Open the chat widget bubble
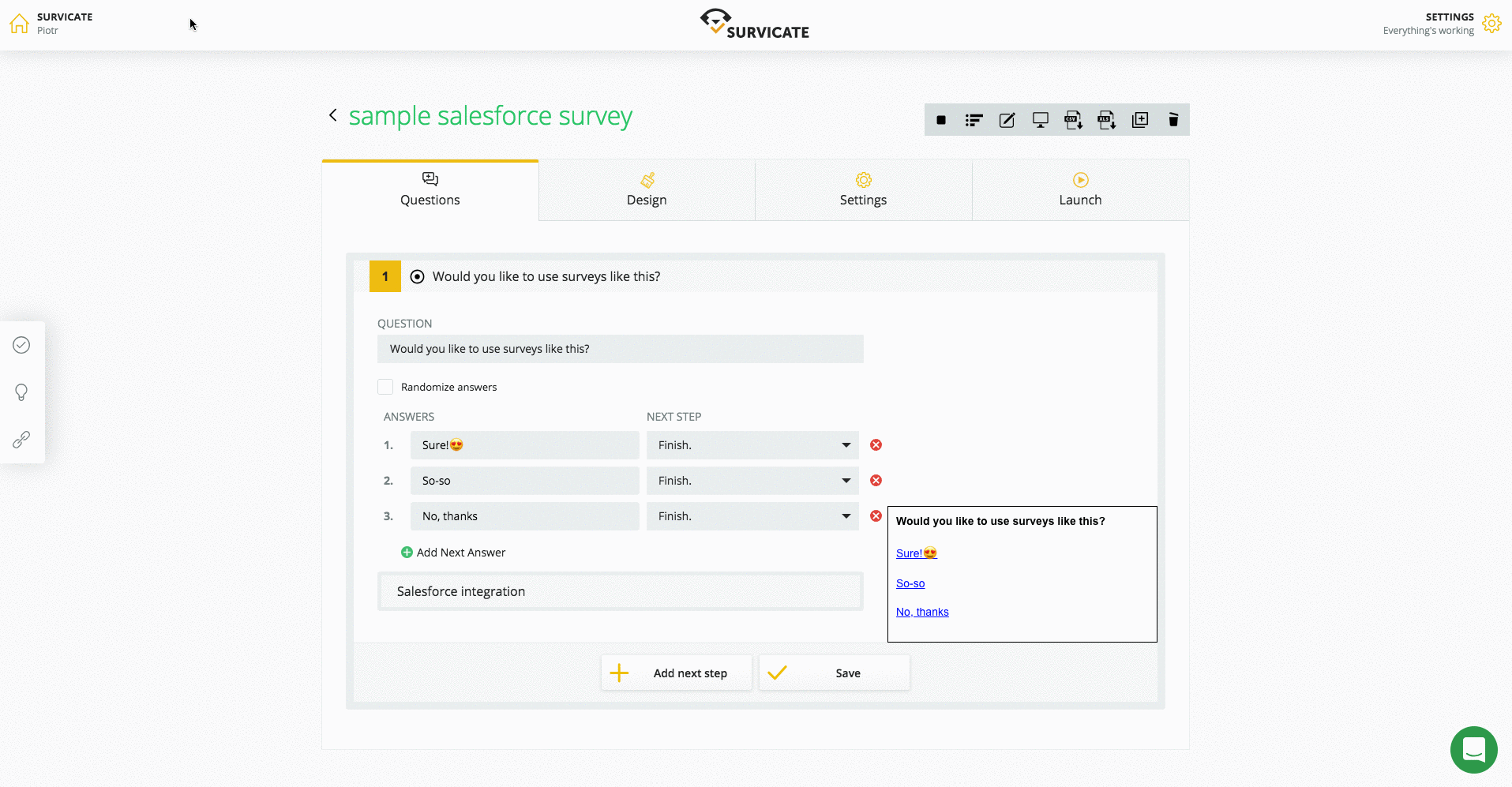 coord(1474,750)
